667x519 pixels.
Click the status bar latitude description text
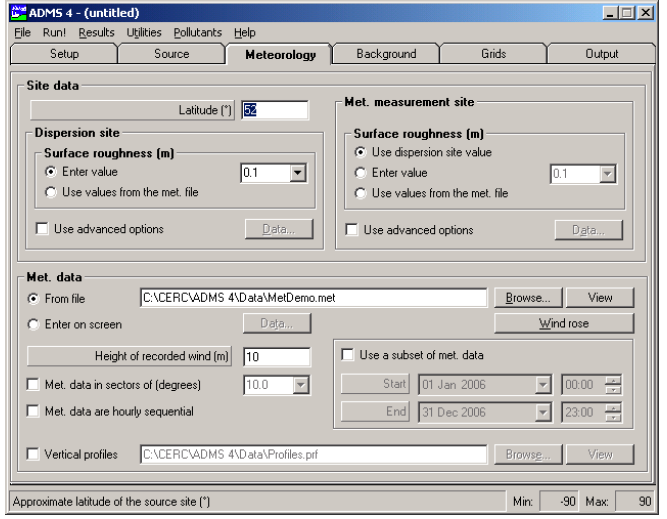111,502
